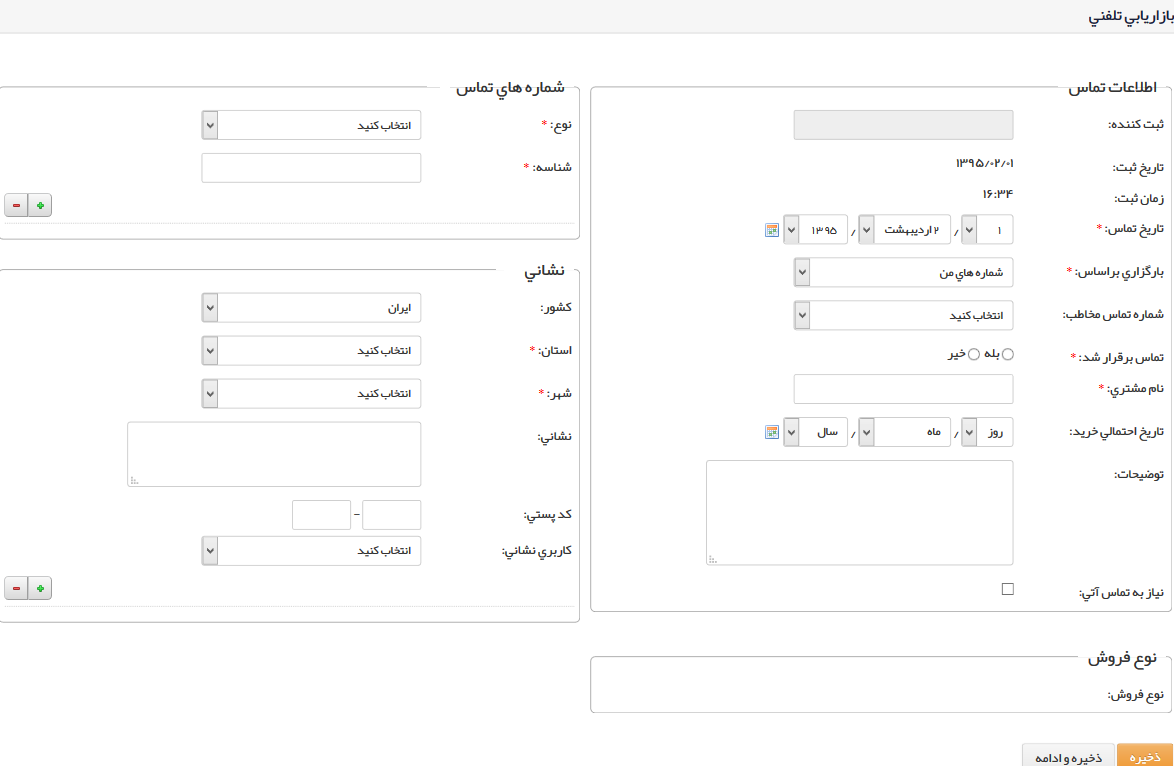Open the روز dropdown of purchase date
This screenshot has height=766, width=1174.
pyautogui.click(x=987, y=432)
